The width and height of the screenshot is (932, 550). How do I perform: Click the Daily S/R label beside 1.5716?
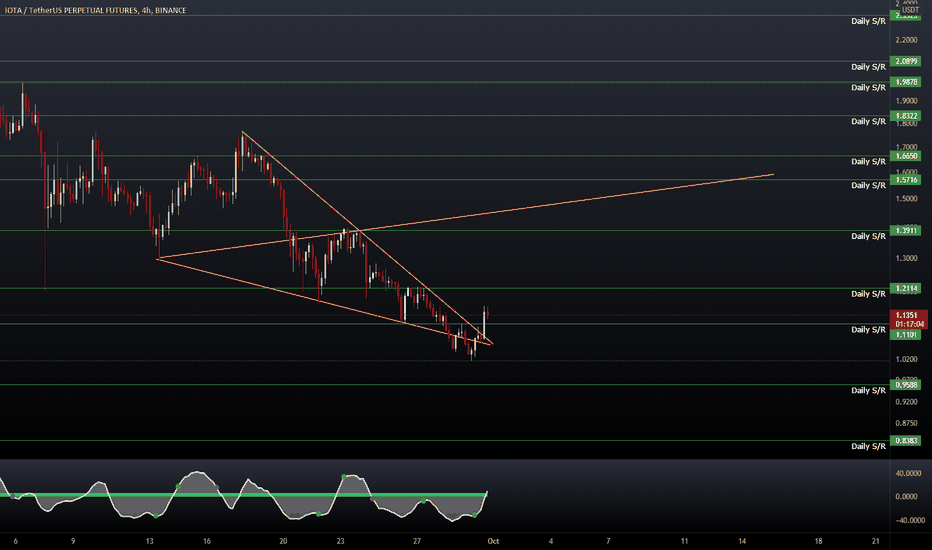pos(868,186)
